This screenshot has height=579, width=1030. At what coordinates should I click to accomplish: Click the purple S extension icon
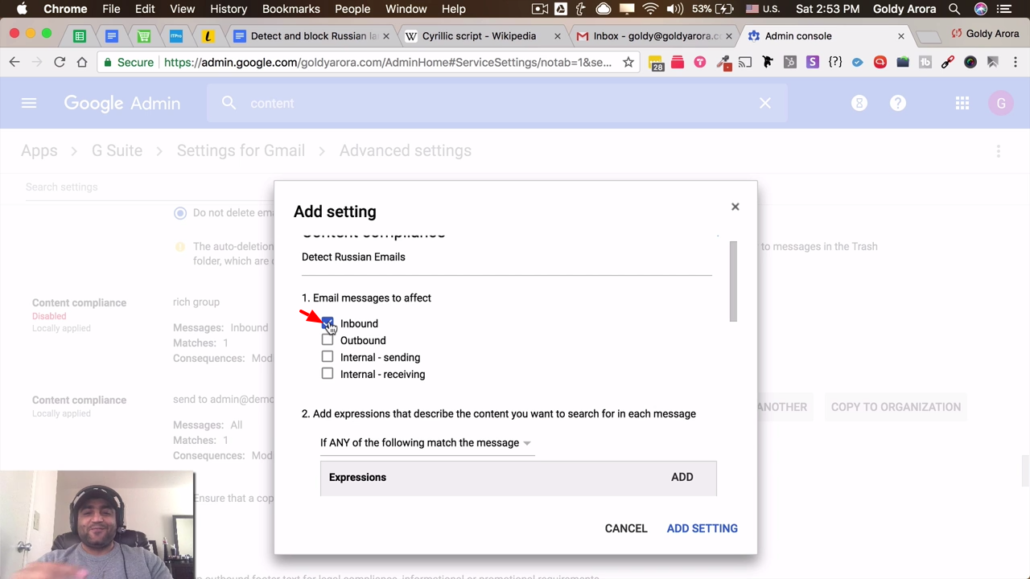[x=813, y=62]
